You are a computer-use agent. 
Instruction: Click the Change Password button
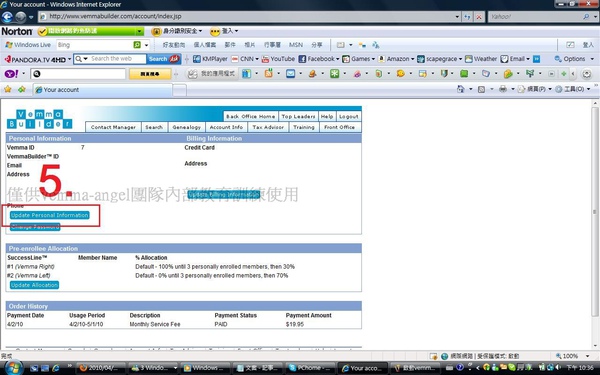pyautogui.click(x=35, y=227)
